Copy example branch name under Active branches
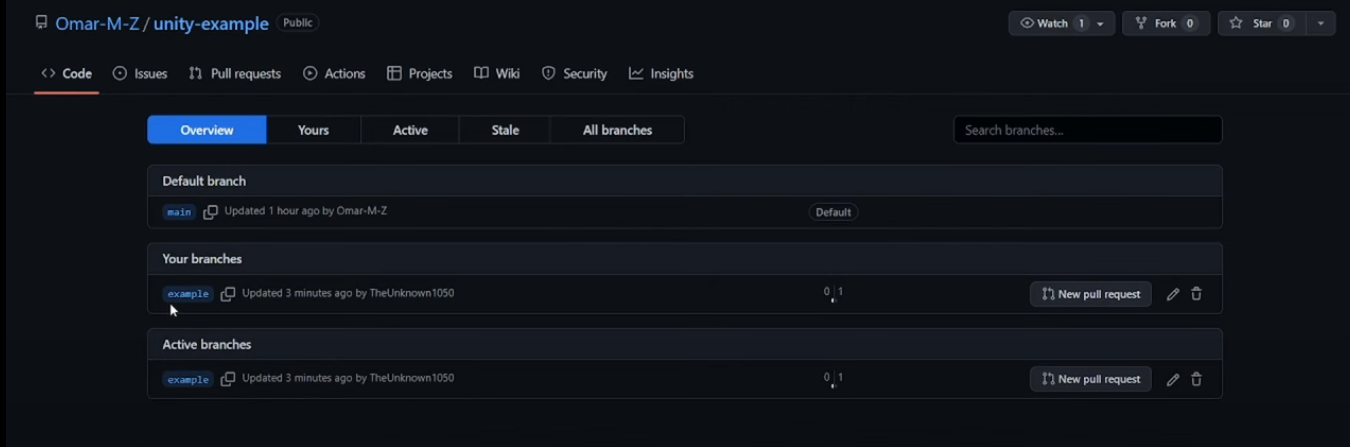1350x447 pixels. tap(228, 379)
